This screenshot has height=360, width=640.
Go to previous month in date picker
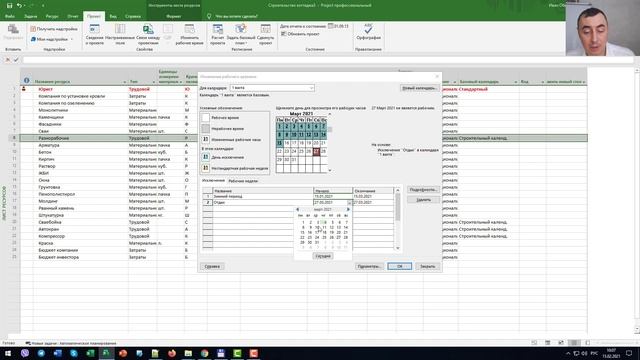coord(298,209)
